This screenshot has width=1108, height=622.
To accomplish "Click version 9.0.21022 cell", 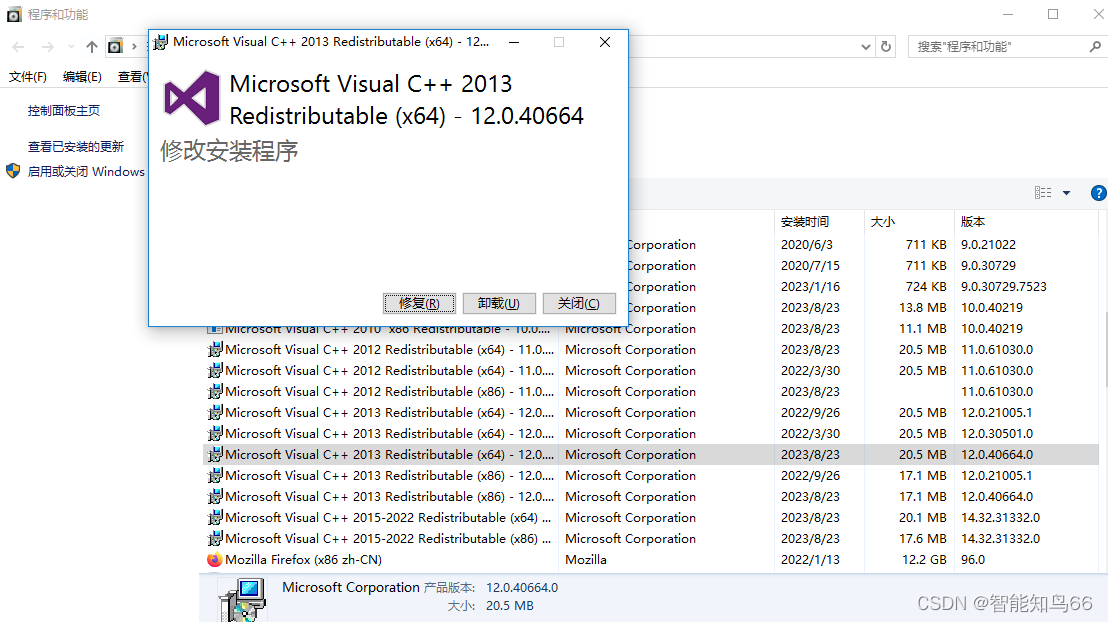I will pyautogui.click(x=989, y=245).
